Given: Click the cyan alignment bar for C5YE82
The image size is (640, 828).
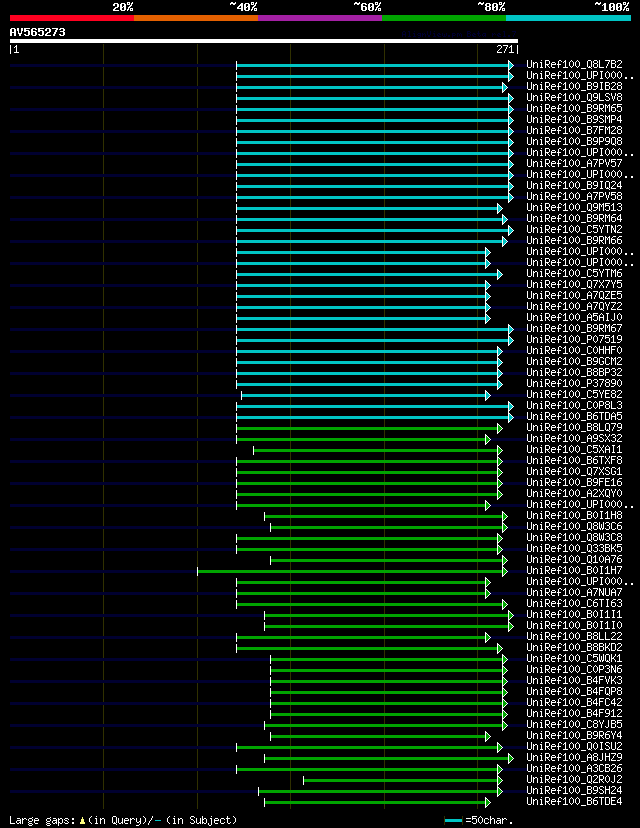Looking at the screenshot, I should click(365, 395).
